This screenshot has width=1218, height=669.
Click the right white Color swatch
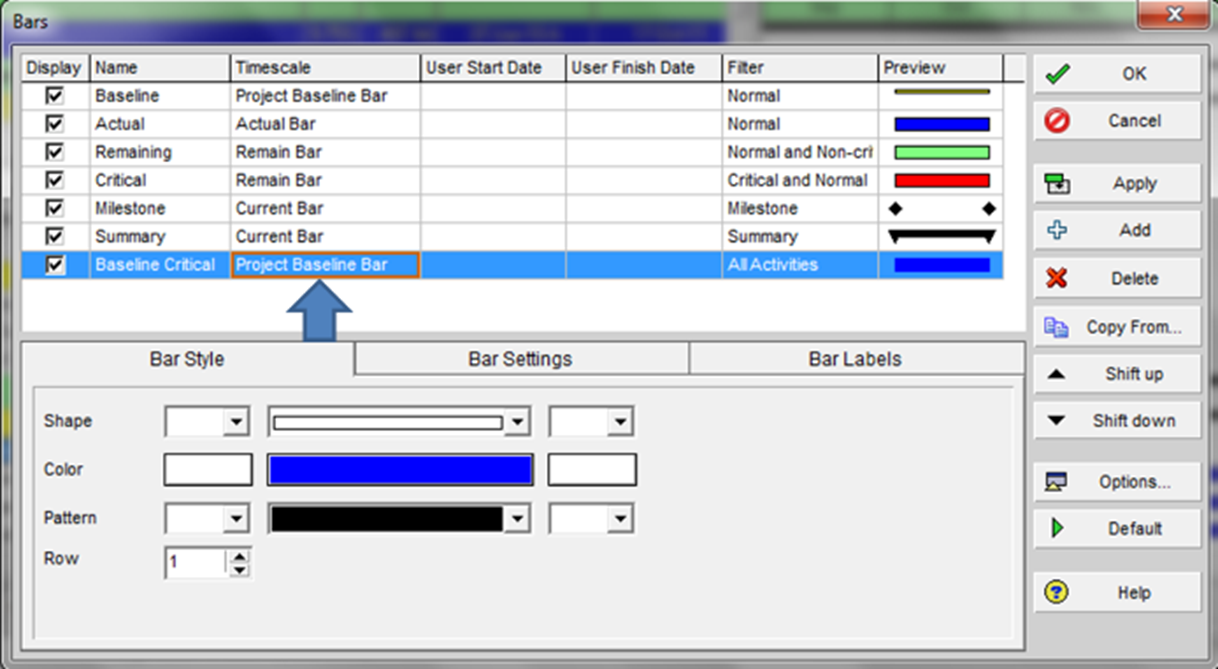pos(592,470)
